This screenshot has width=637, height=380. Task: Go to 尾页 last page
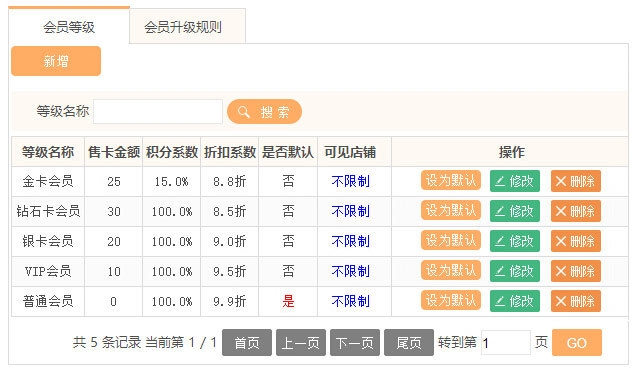click(409, 343)
